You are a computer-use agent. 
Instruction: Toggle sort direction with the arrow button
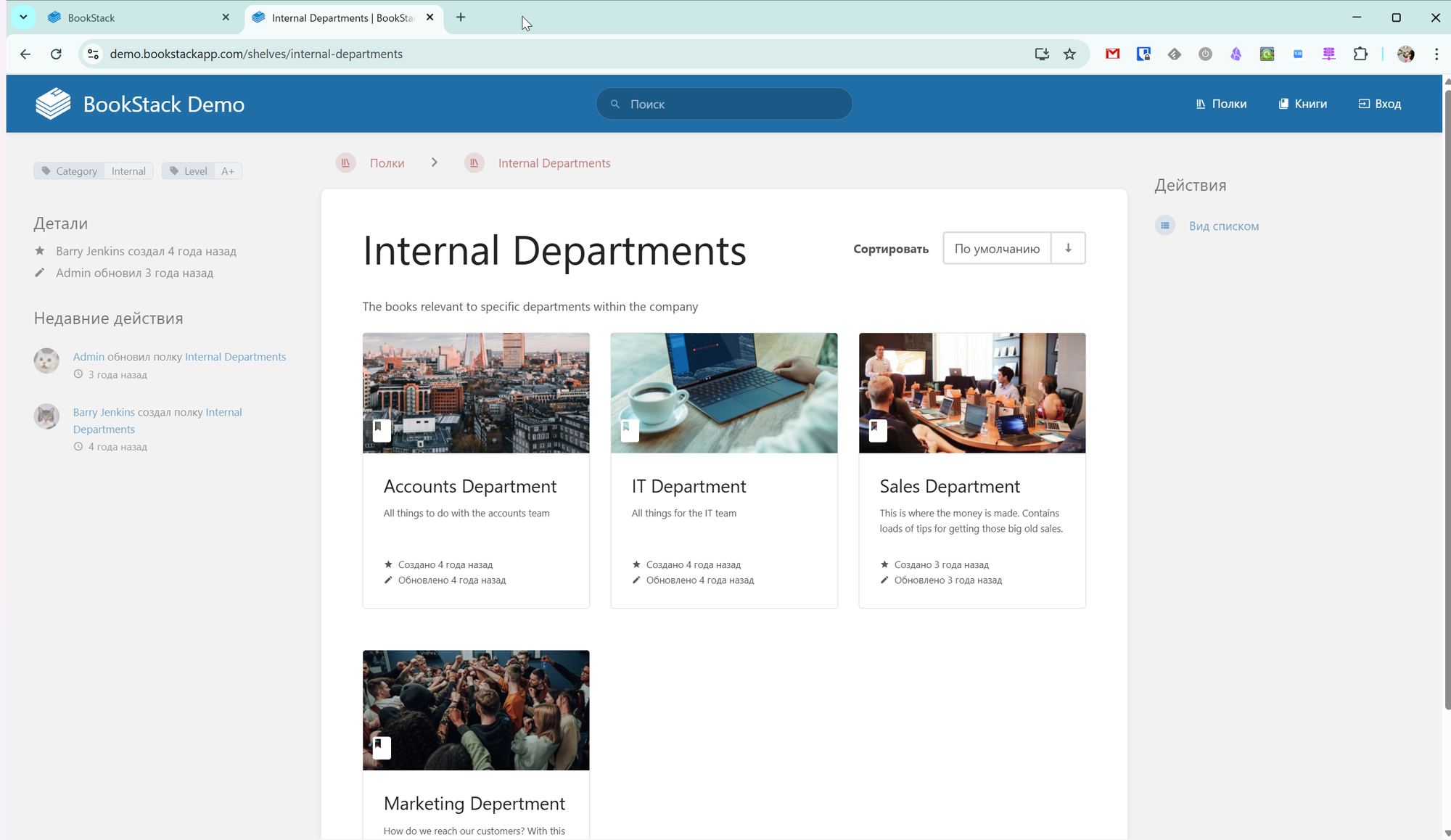[x=1068, y=248]
